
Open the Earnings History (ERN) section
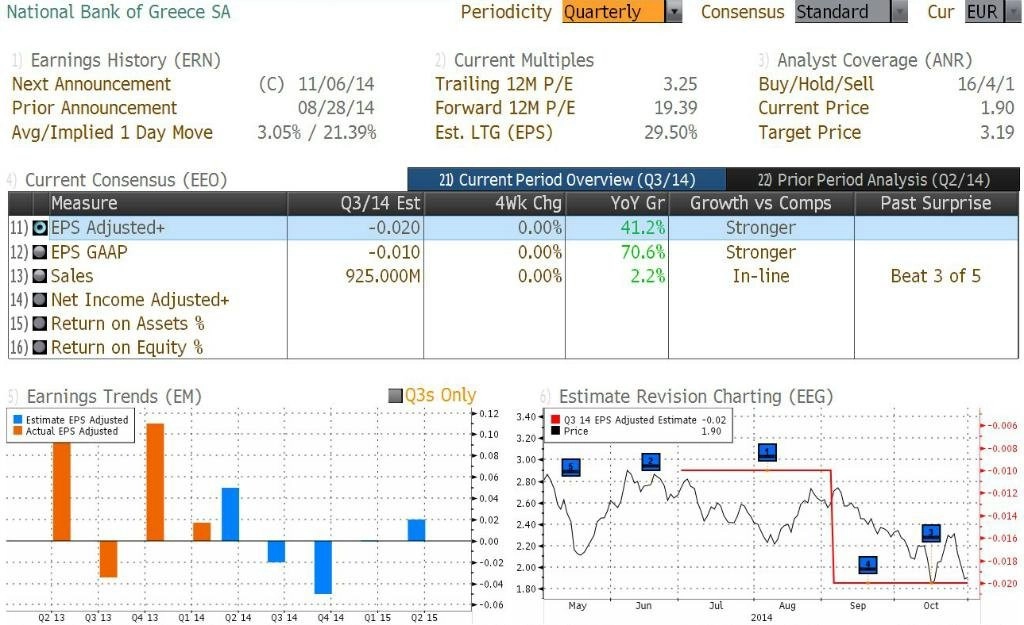click(x=125, y=60)
